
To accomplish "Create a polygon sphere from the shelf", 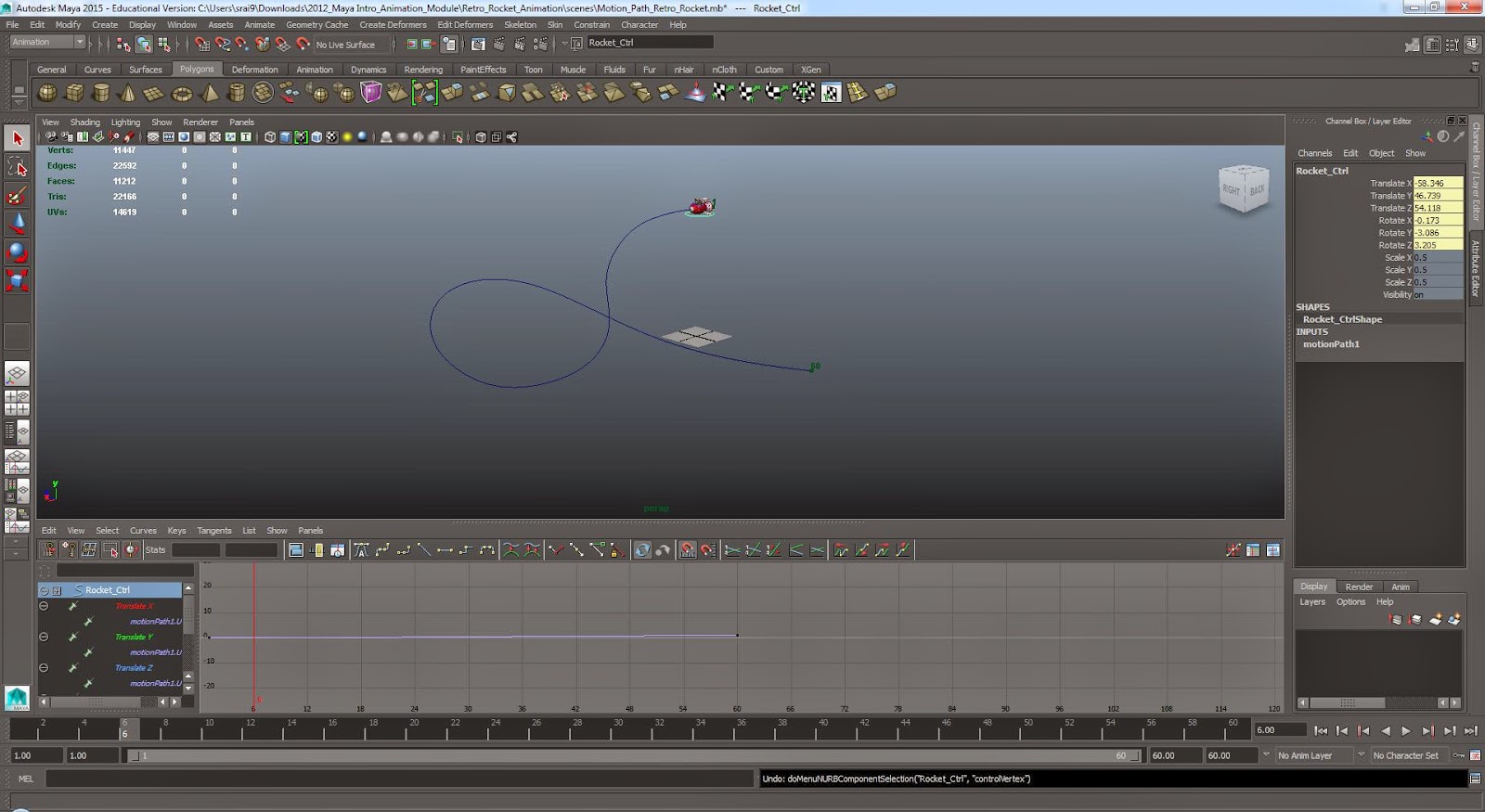I will 47,93.
